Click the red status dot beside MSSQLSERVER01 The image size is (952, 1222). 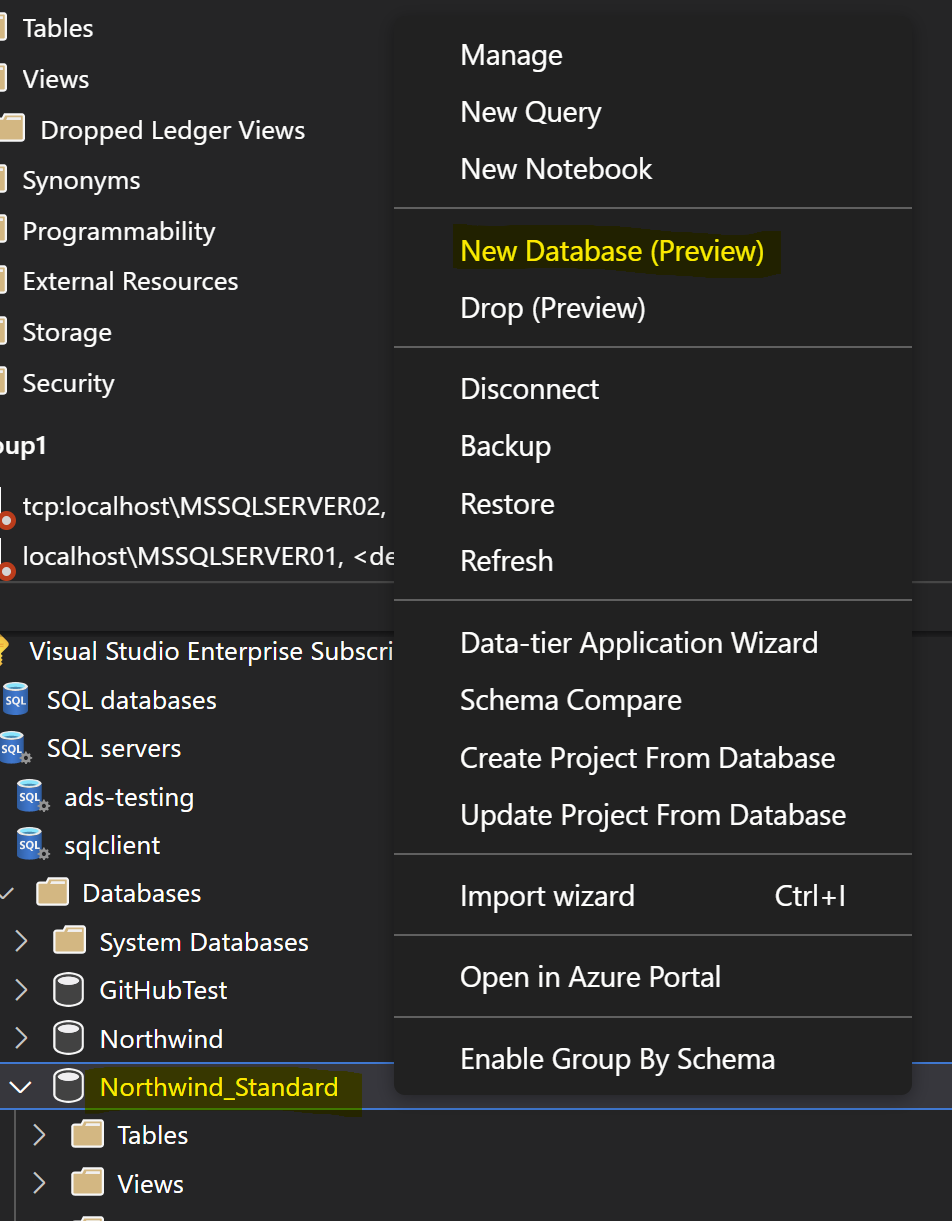coord(5,568)
